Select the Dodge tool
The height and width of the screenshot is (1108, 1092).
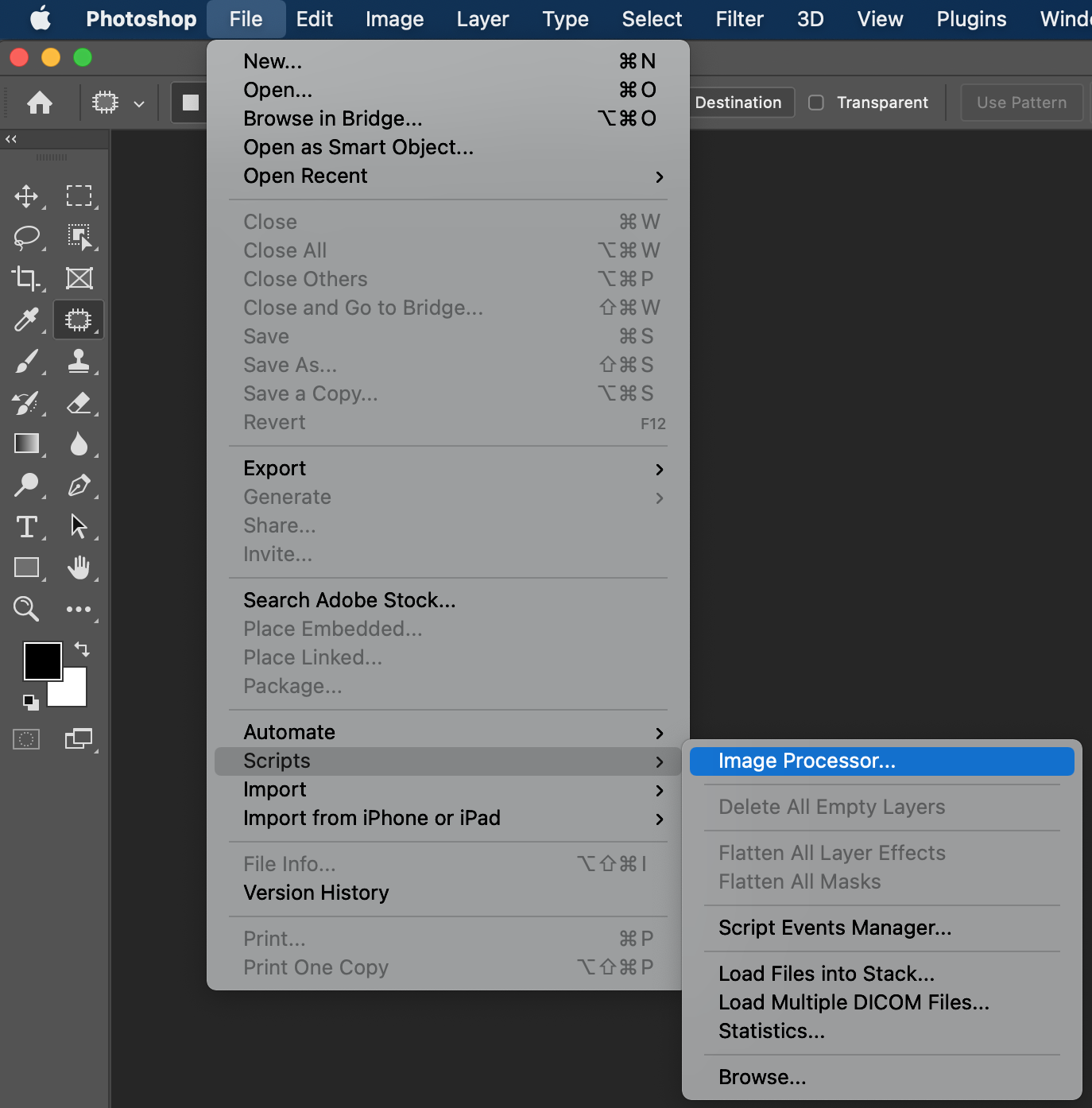26,485
